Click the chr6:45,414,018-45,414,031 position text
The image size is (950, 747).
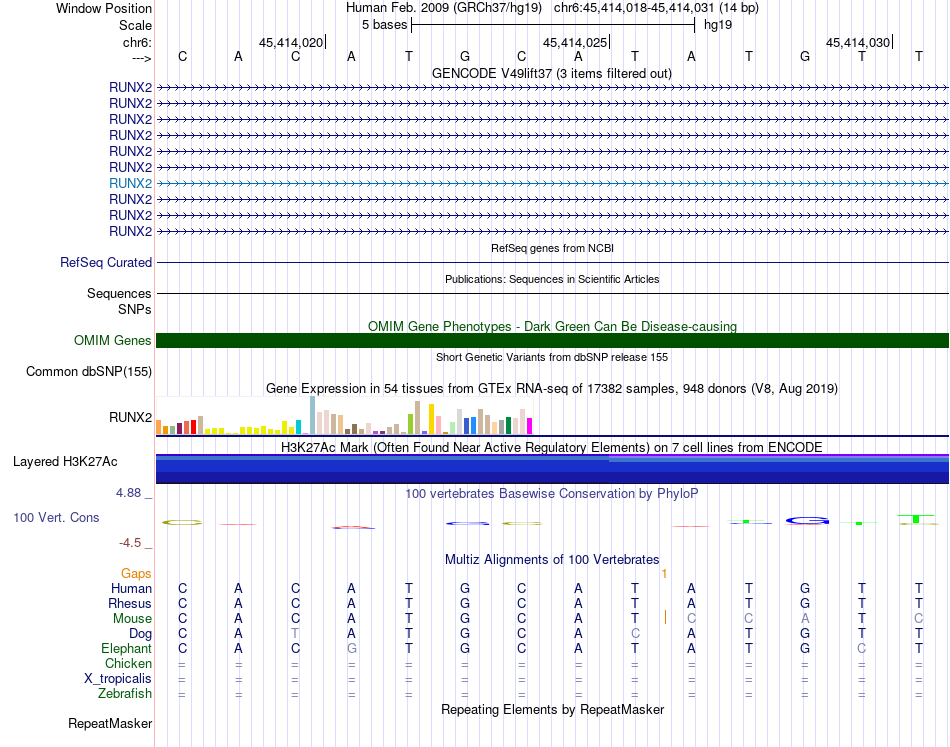(656, 8)
